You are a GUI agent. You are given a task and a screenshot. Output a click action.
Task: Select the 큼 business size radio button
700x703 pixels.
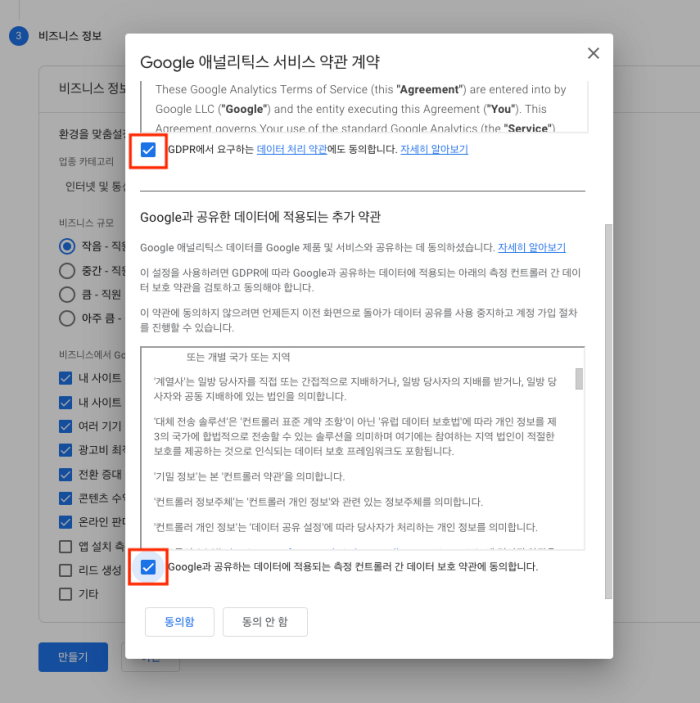[x=67, y=295]
